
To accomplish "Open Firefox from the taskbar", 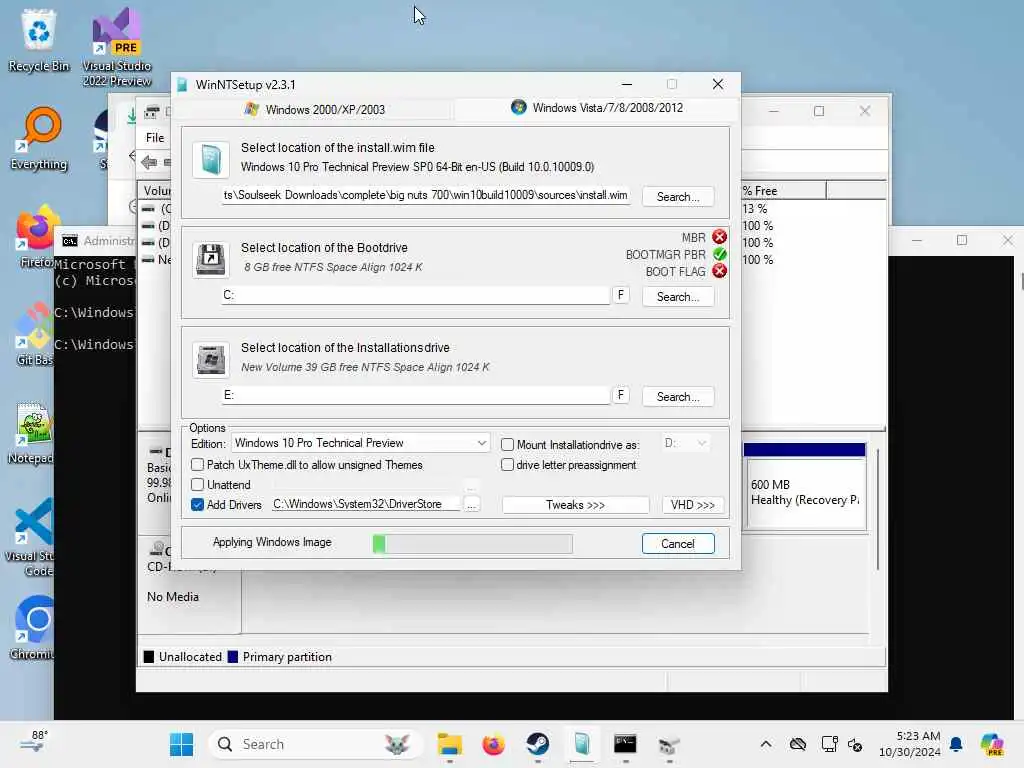I will (493, 744).
